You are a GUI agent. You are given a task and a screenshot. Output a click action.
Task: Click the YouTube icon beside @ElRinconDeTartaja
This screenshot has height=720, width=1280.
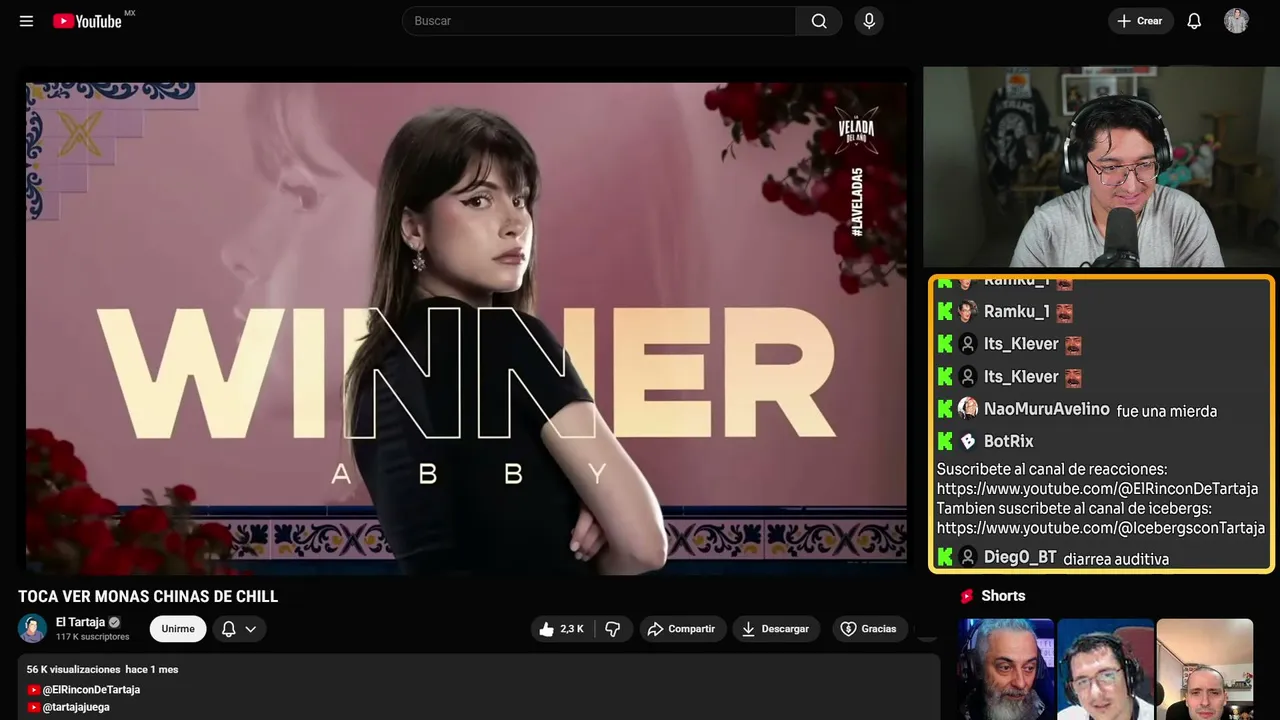[x=34, y=690]
